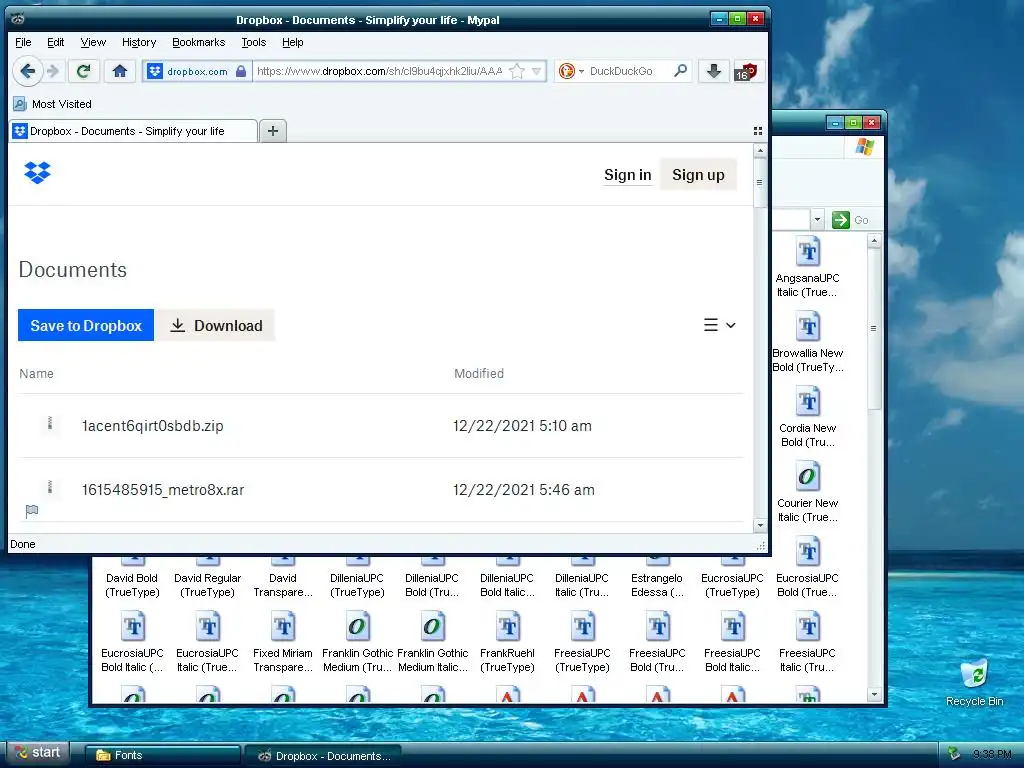Click the search magnifier icon
The width and height of the screenshot is (1024, 768).
point(680,71)
